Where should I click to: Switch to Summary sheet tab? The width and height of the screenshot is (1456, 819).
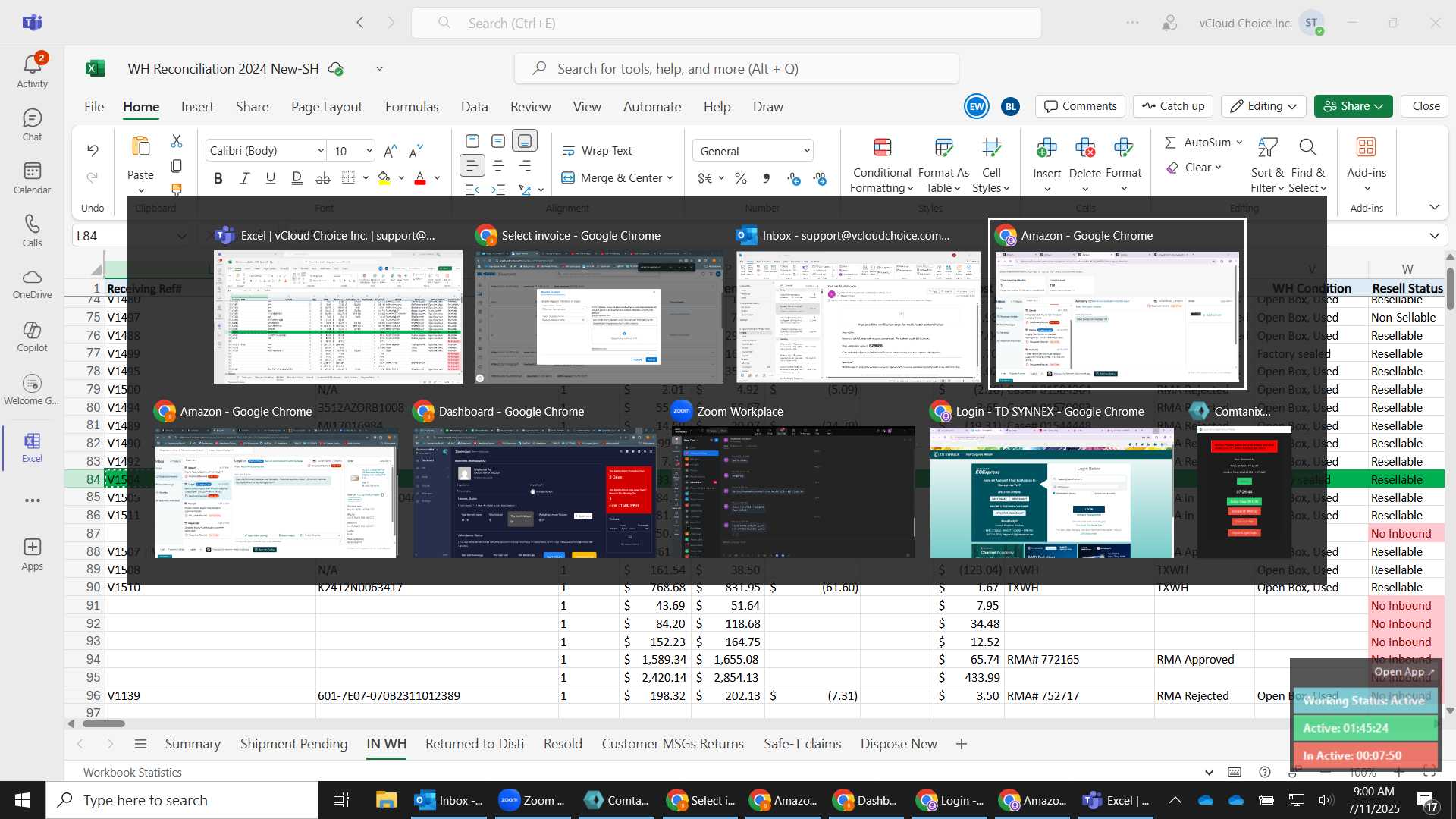click(x=193, y=744)
